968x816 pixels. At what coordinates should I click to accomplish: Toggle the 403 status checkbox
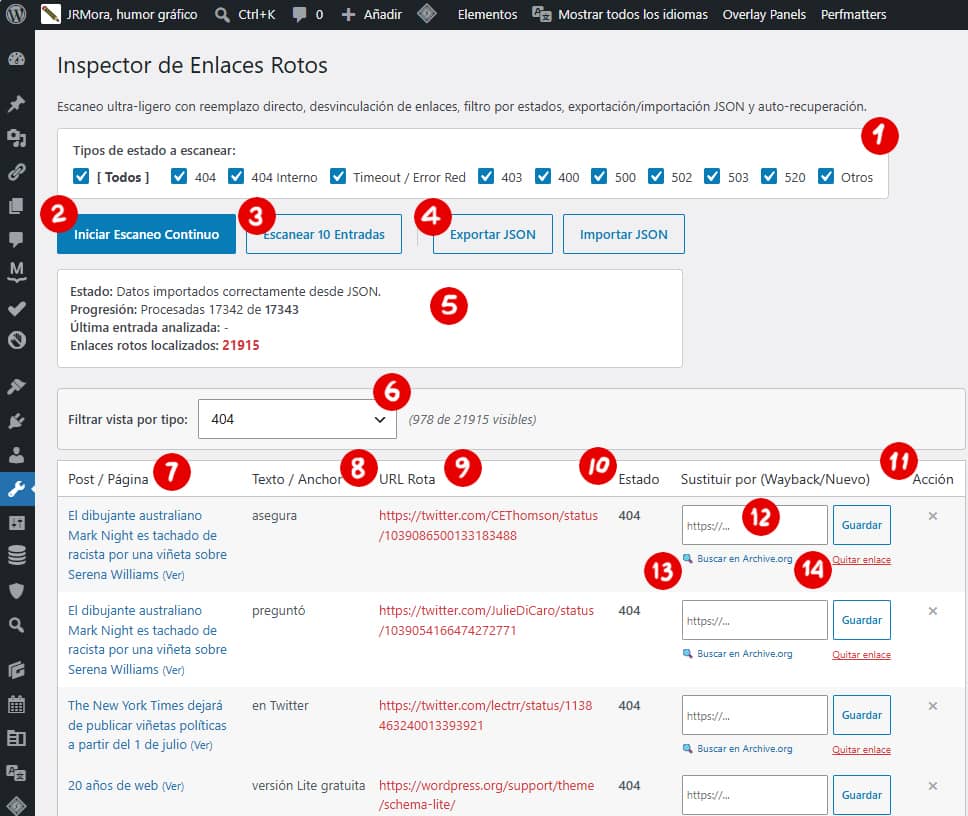coord(486,177)
